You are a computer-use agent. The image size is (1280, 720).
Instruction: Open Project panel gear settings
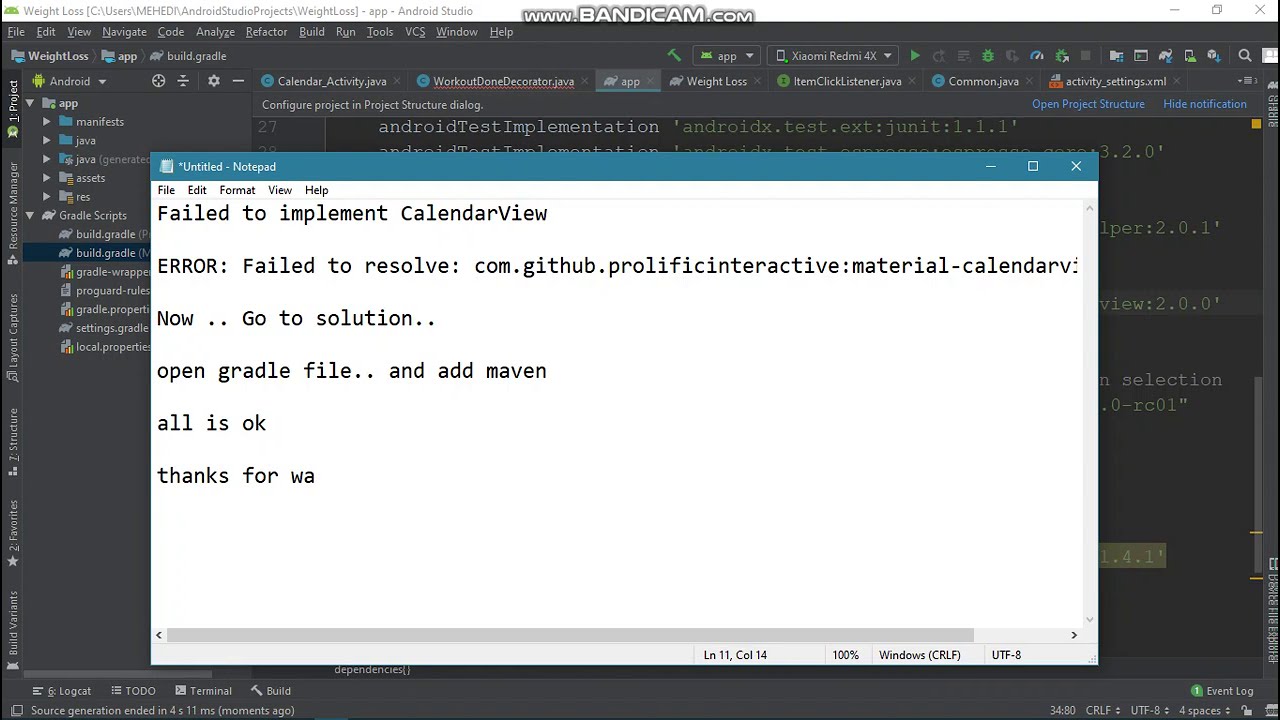213,81
